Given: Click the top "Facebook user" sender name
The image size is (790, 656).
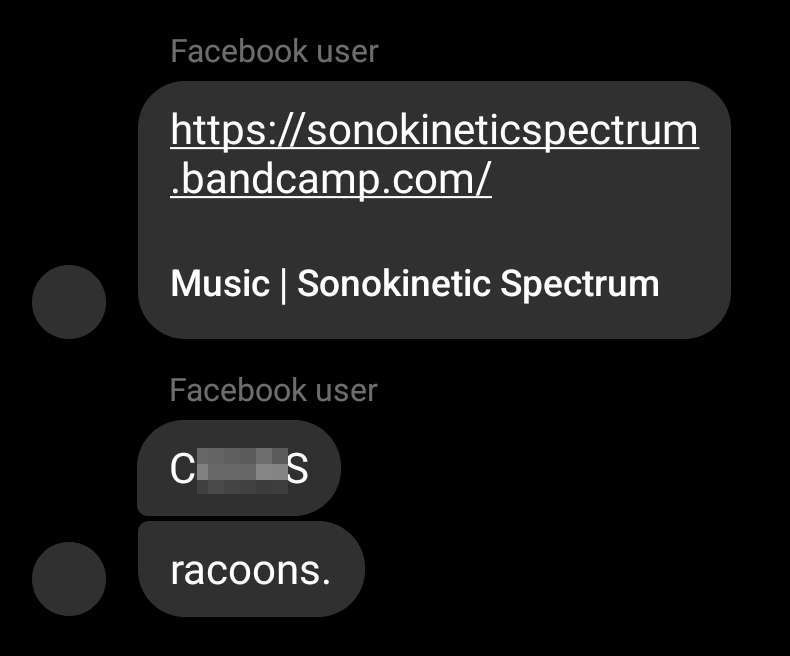Looking at the screenshot, I should pyautogui.click(x=274, y=51).
